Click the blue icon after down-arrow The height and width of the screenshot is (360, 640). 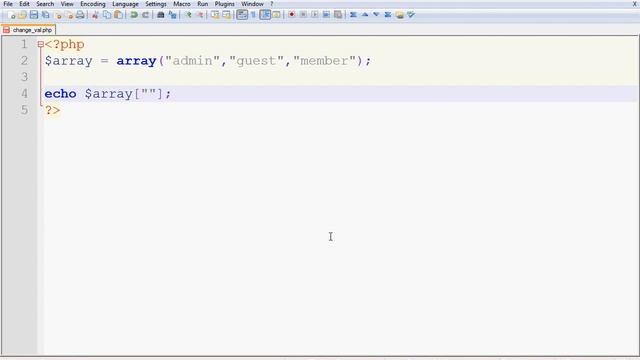(388, 15)
